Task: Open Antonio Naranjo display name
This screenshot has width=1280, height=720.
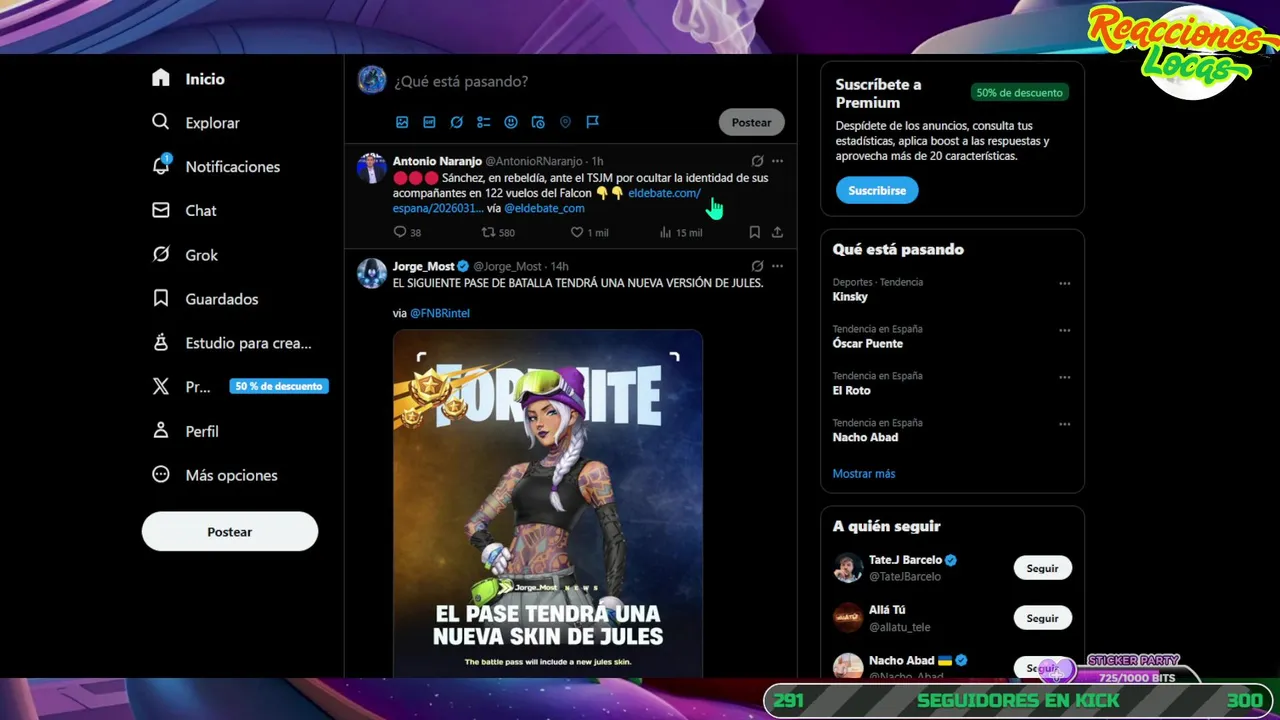Action: 437,161
